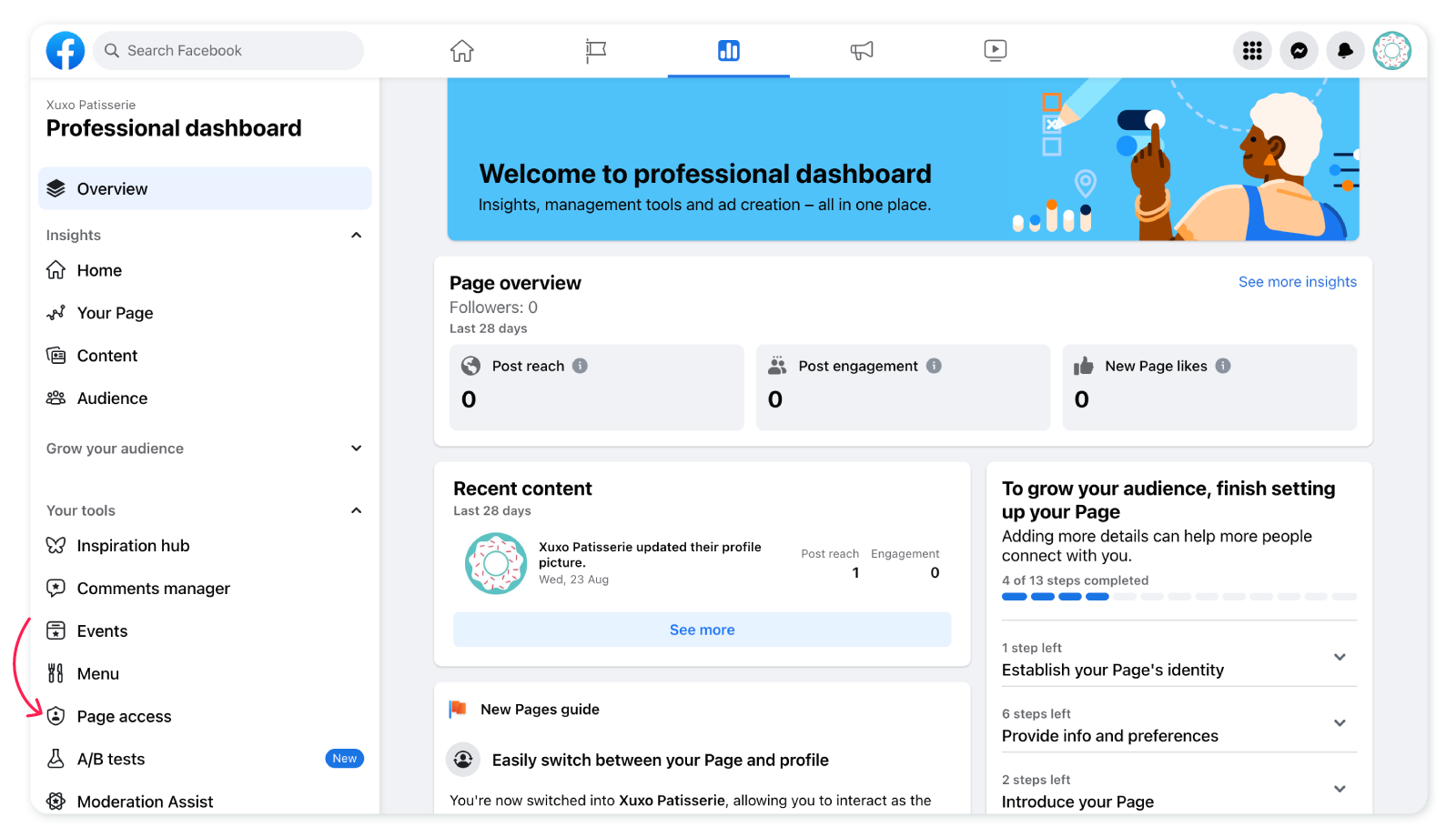Click the Welcome to professional dashboard banner
Viewport: 1456px width, 837px height.
click(x=903, y=159)
